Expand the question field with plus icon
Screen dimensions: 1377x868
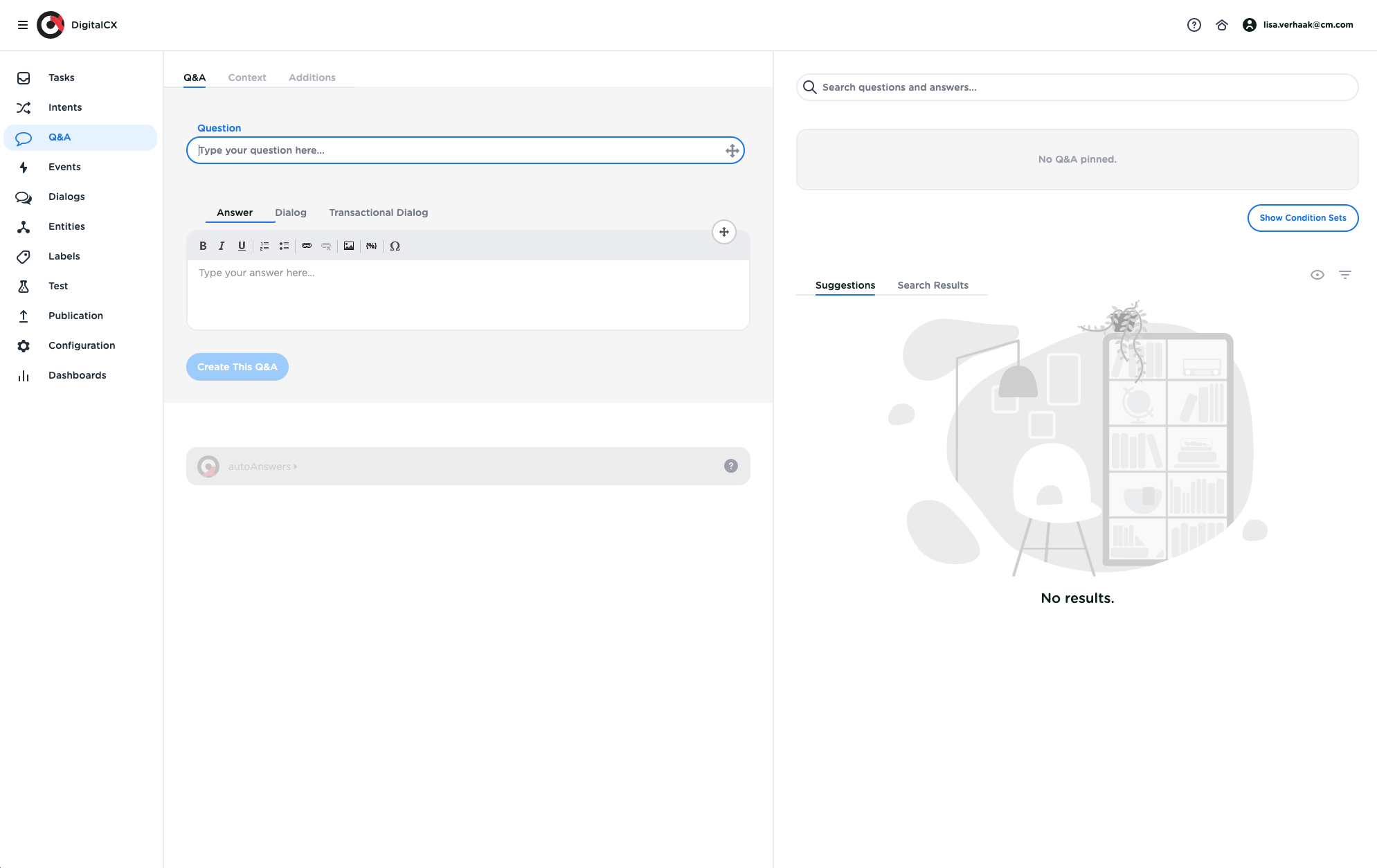point(732,151)
